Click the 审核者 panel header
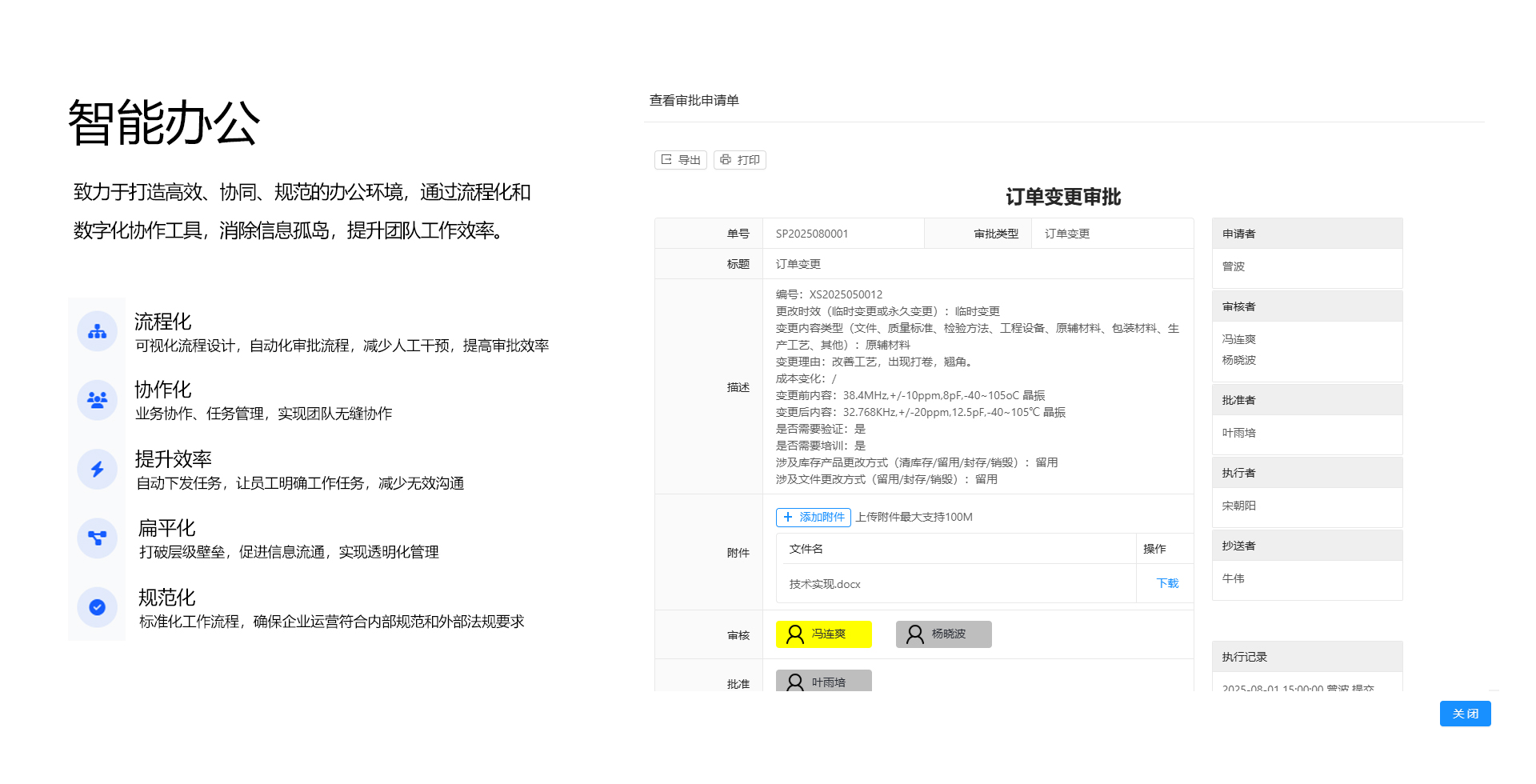 1306,306
